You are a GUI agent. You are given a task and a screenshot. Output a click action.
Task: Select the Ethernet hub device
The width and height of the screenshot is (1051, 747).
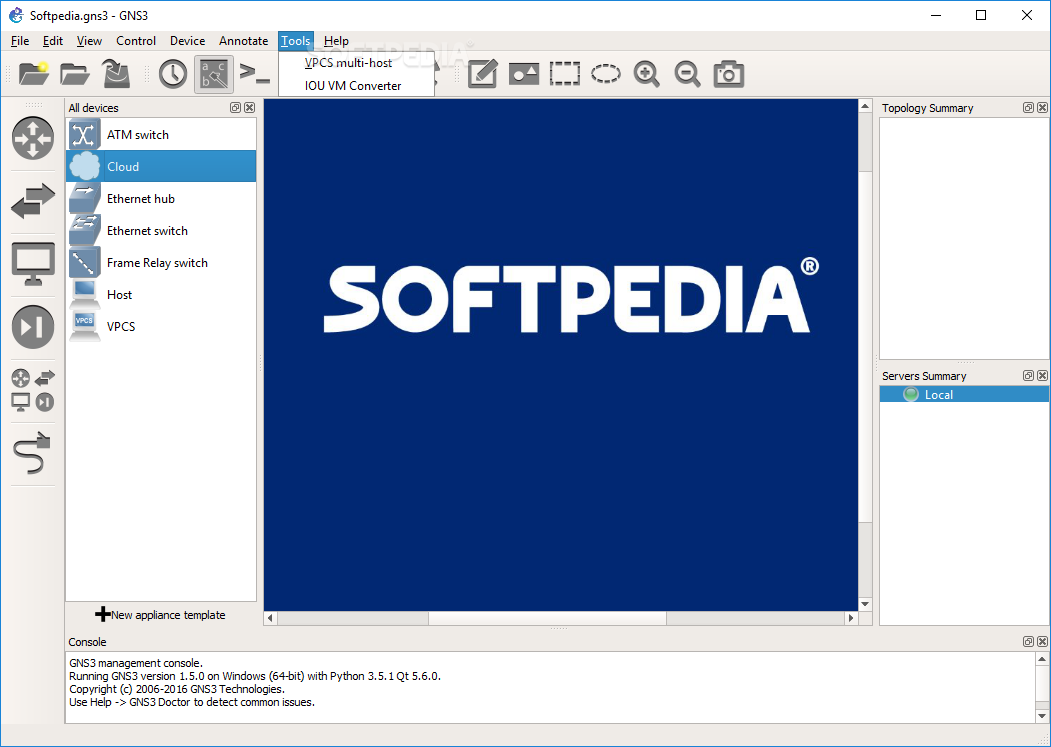click(161, 198)
